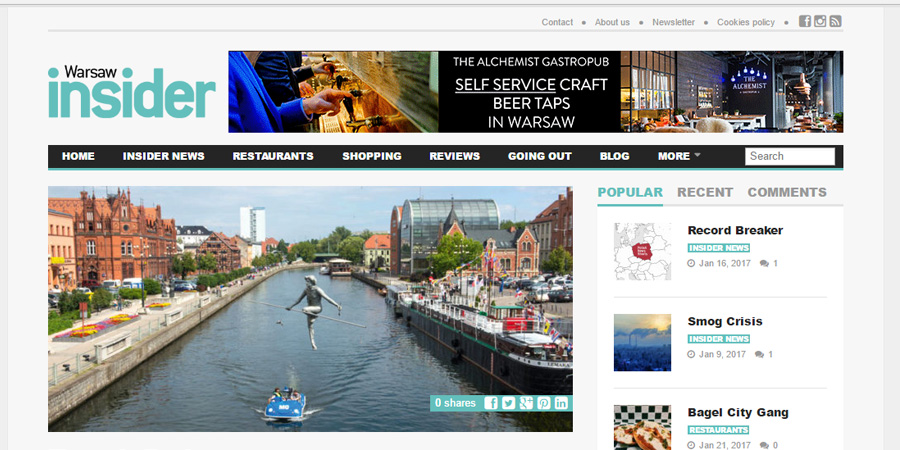The image size is (900, 450).
Task: Switch to the COMMENTS tab
Action: (x=787, y=192)
